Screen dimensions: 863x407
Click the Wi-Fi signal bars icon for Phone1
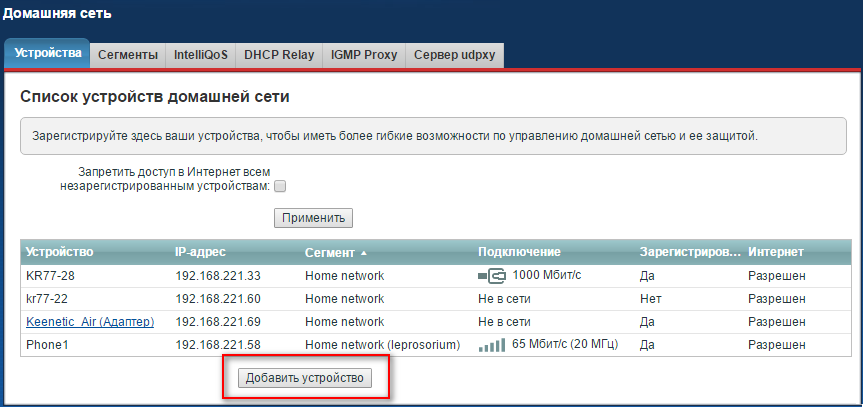coord(492,345)
